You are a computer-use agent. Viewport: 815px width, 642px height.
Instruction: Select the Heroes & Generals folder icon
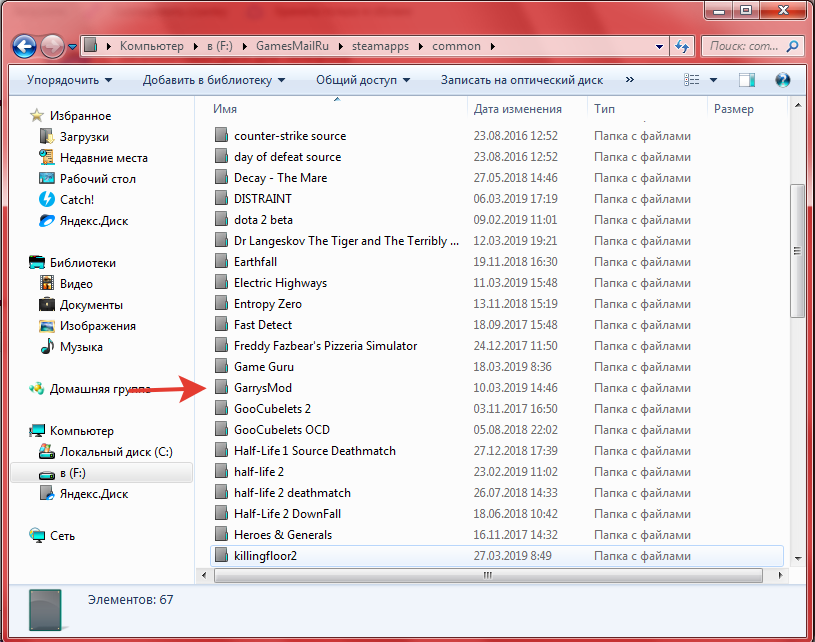221,534
